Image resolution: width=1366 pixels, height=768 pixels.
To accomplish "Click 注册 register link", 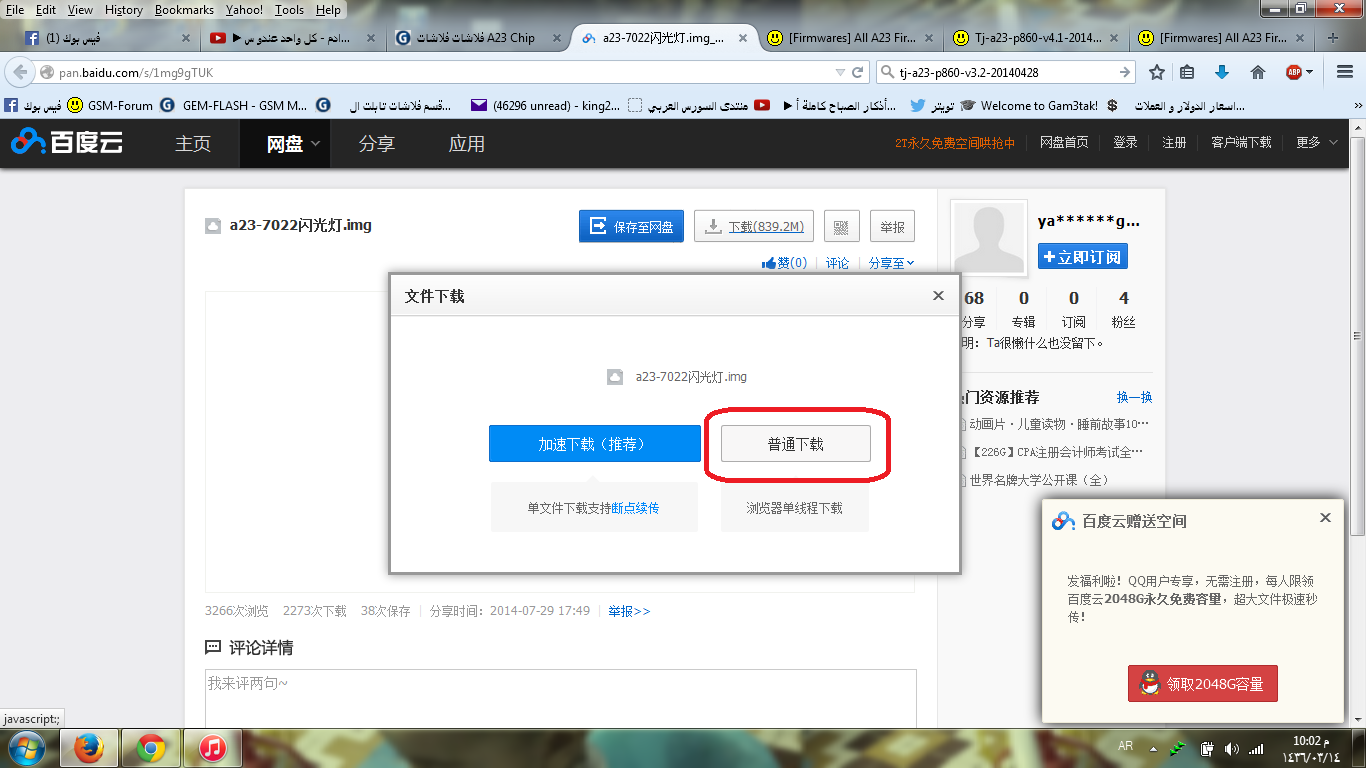I will (x=1174, y=143).
